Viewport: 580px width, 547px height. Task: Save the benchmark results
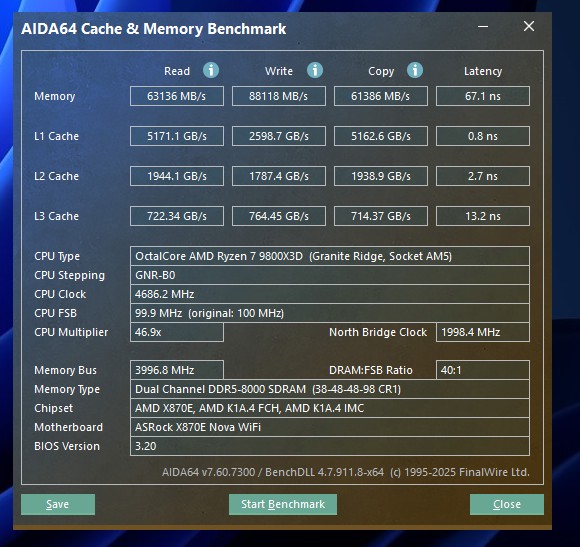(x=58, y=504)
